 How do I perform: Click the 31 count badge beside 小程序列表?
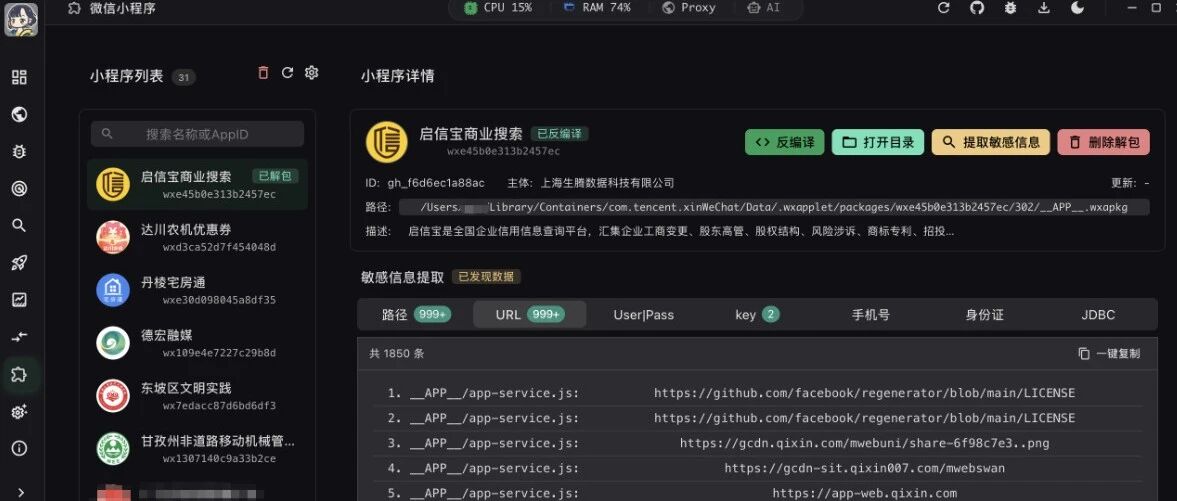pos(183,77)
